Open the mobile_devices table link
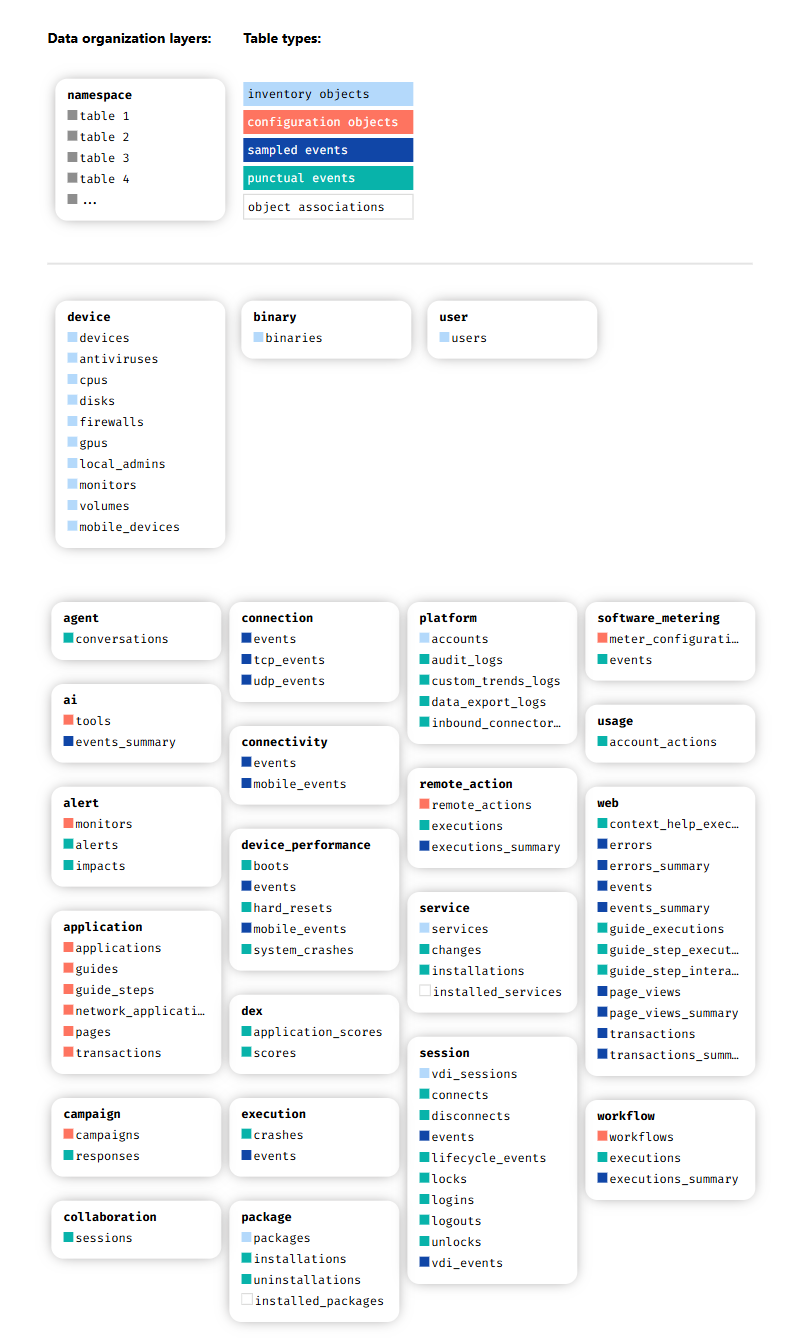This screenshot has height=1342, width=800. pyautogui.click(x=129, y=527)
